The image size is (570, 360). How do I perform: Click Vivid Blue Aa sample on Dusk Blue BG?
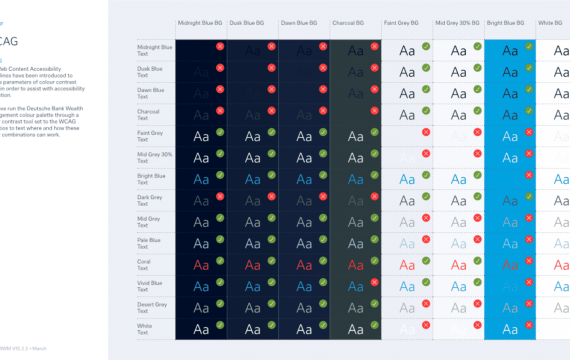coord(253,287)
